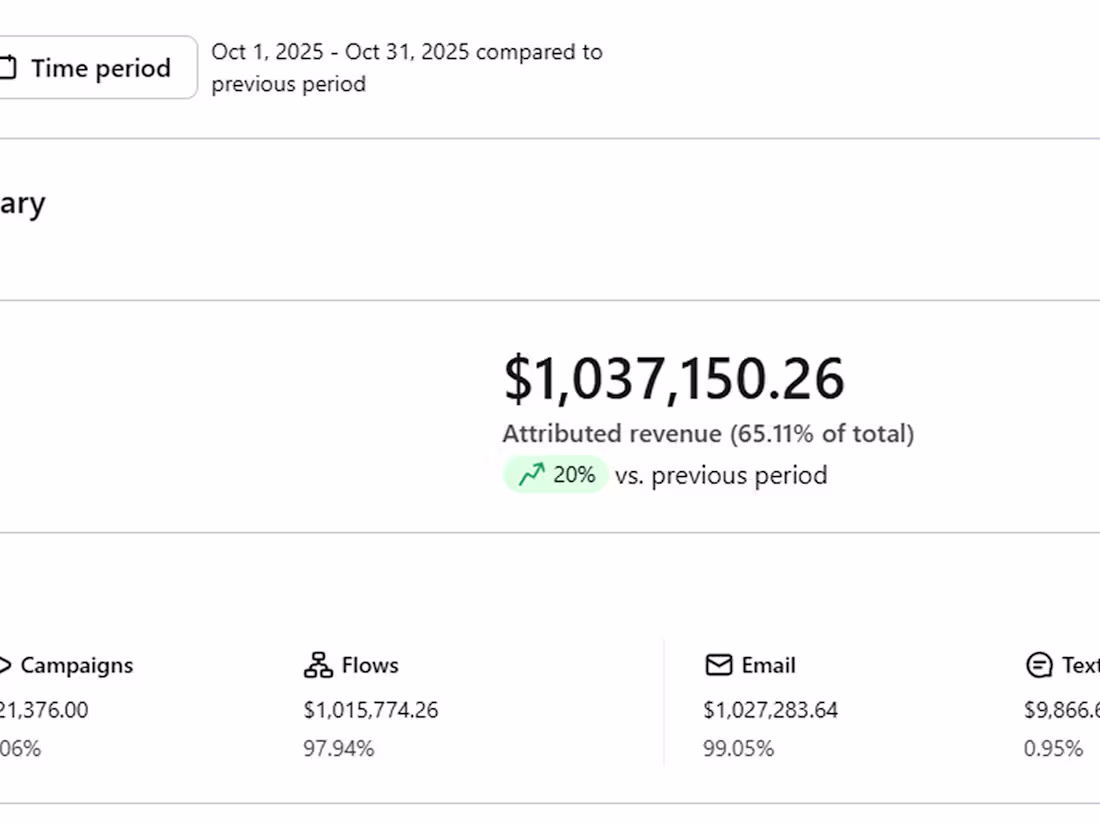
Task: Click the 'vs. previous period' text
Action: pos(721,475)
